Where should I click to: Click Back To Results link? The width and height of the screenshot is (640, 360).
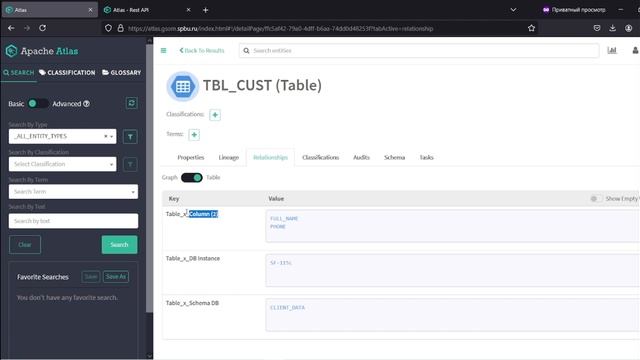click(202, 51)
